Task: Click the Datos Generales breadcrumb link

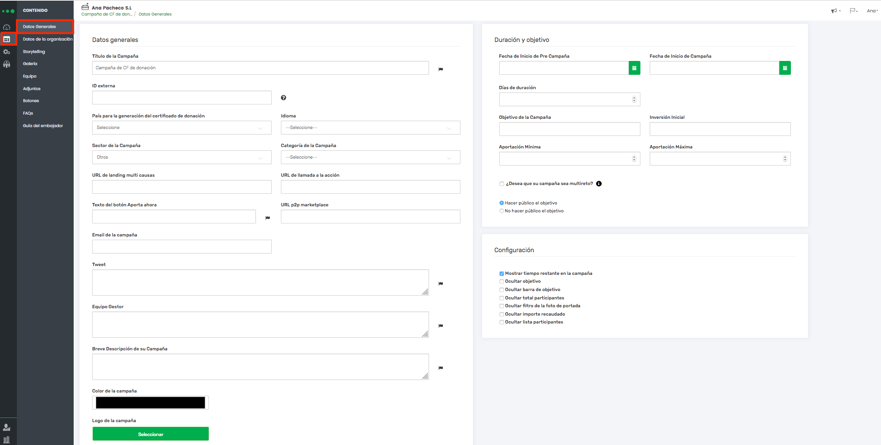Action: click(x=155, y=14)
